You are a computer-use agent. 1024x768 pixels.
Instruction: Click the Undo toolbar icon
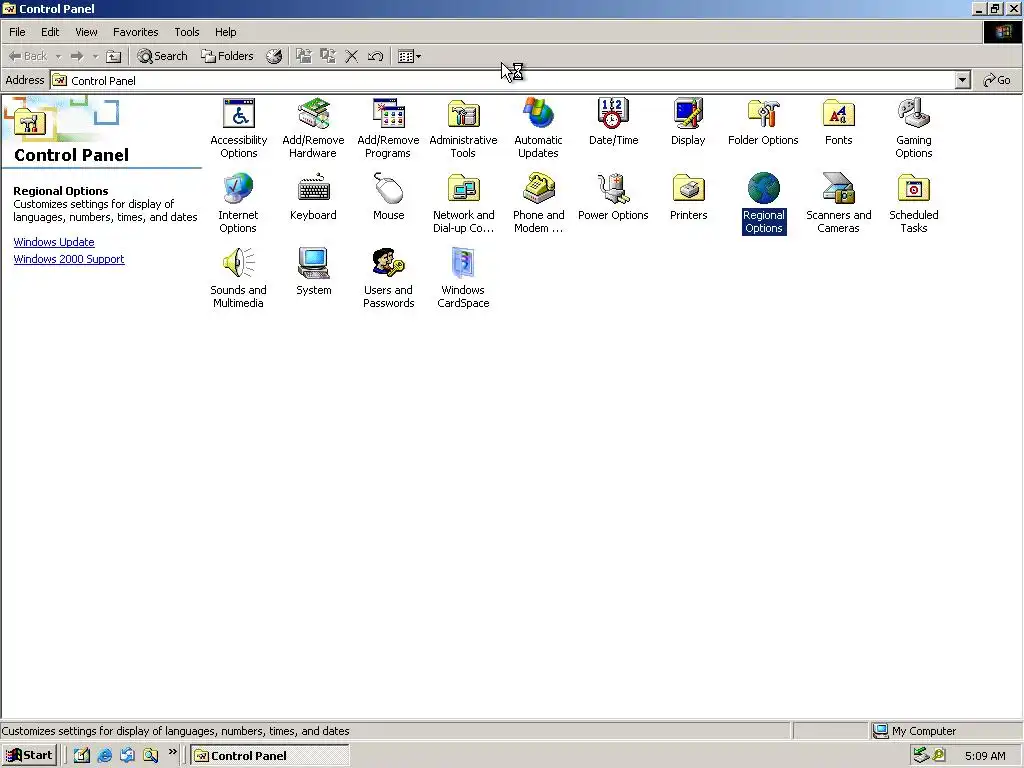(375, 56)
